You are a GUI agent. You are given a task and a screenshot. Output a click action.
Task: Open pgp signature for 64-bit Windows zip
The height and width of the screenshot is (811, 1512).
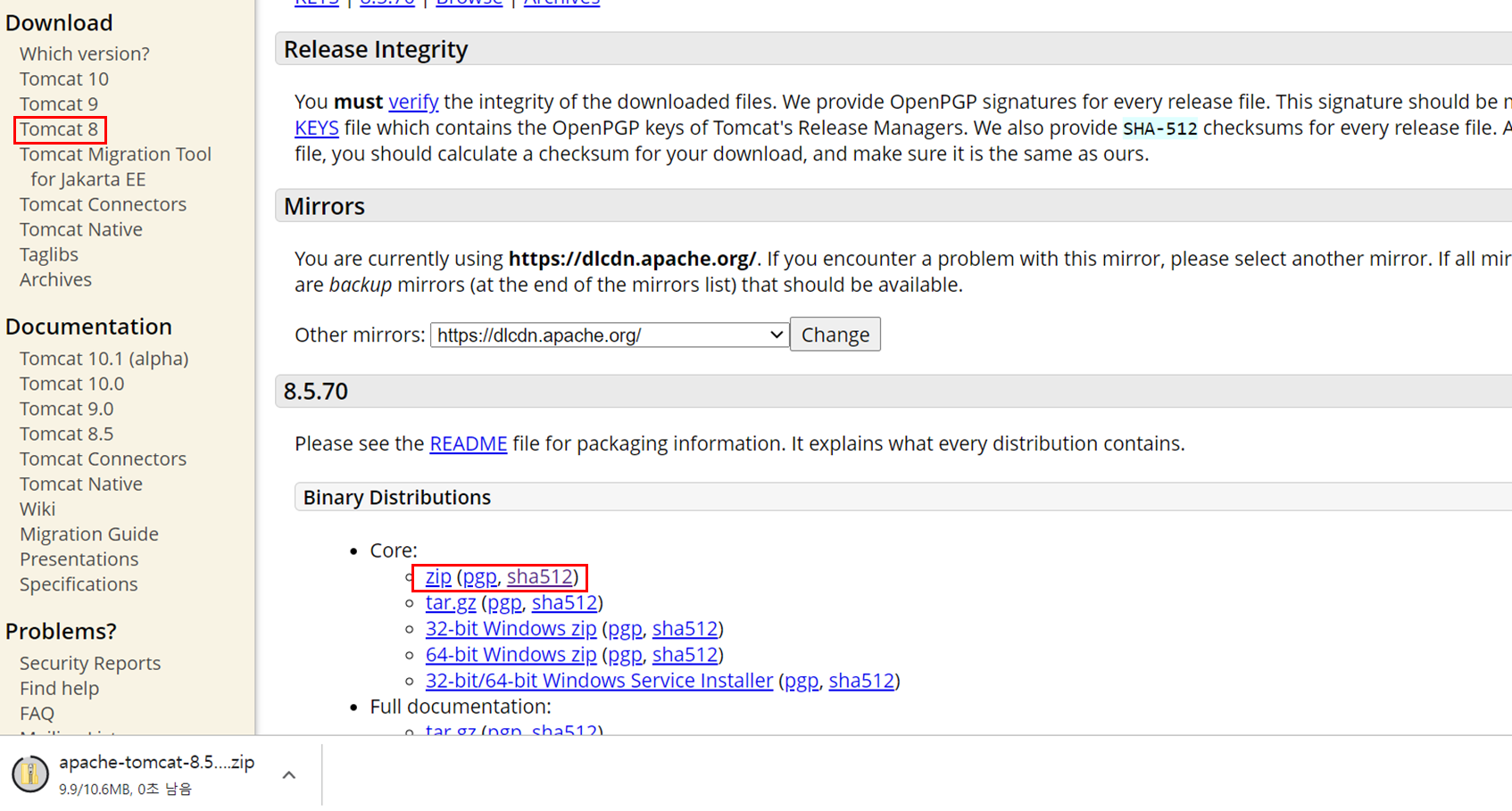625,655
